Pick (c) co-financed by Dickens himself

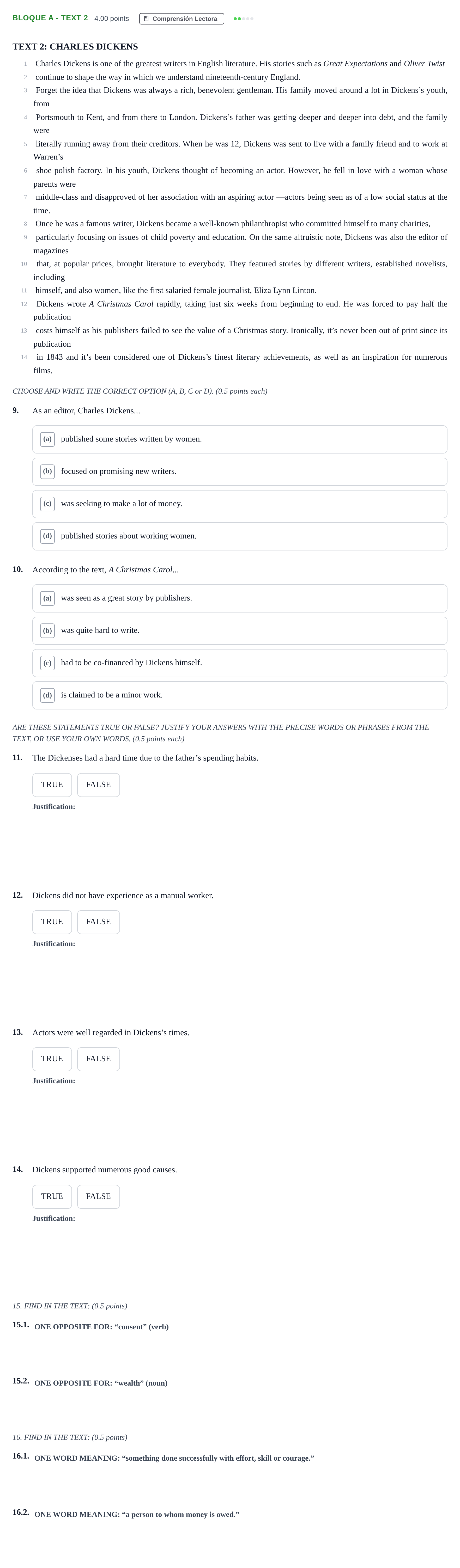click(239, 663)
